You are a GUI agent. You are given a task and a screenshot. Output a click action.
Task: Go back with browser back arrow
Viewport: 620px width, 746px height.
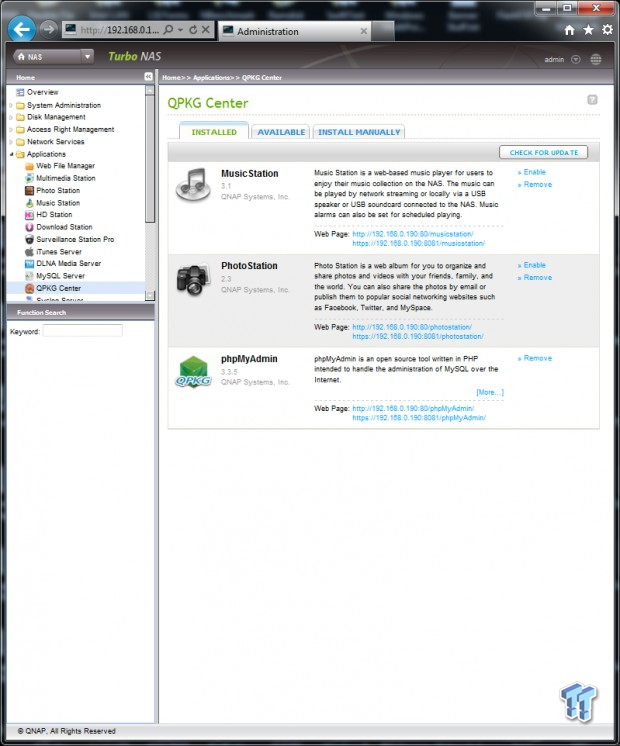(21, 29)
